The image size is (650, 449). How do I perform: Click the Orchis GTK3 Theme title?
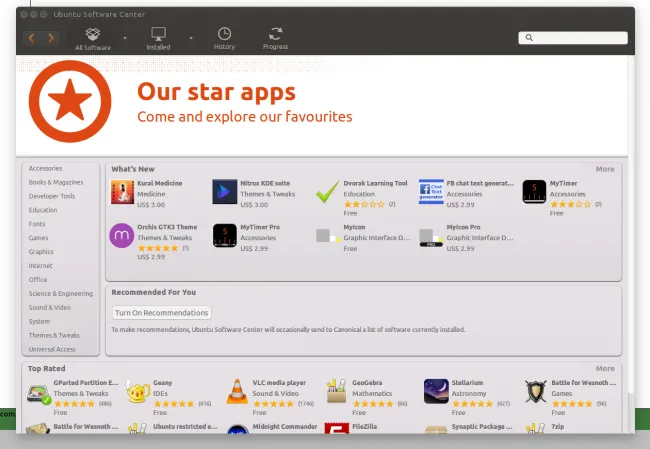pyautogui.click(x=167, y=227)
